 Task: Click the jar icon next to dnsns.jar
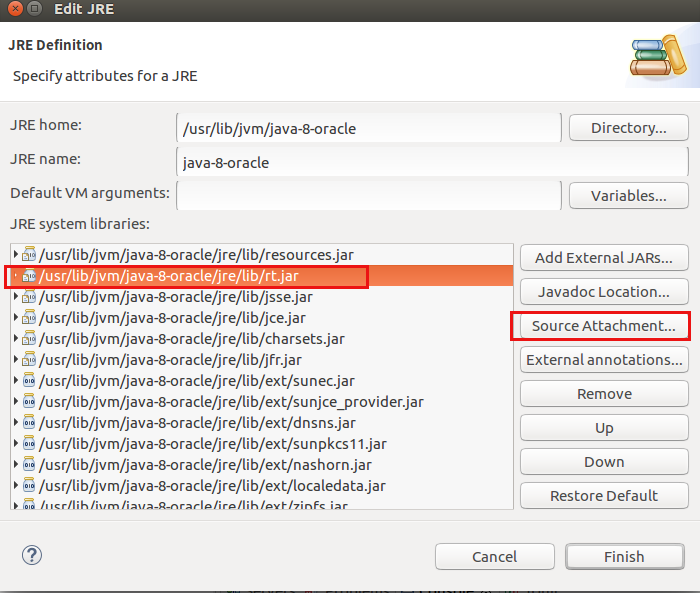(x=29, y=422)
